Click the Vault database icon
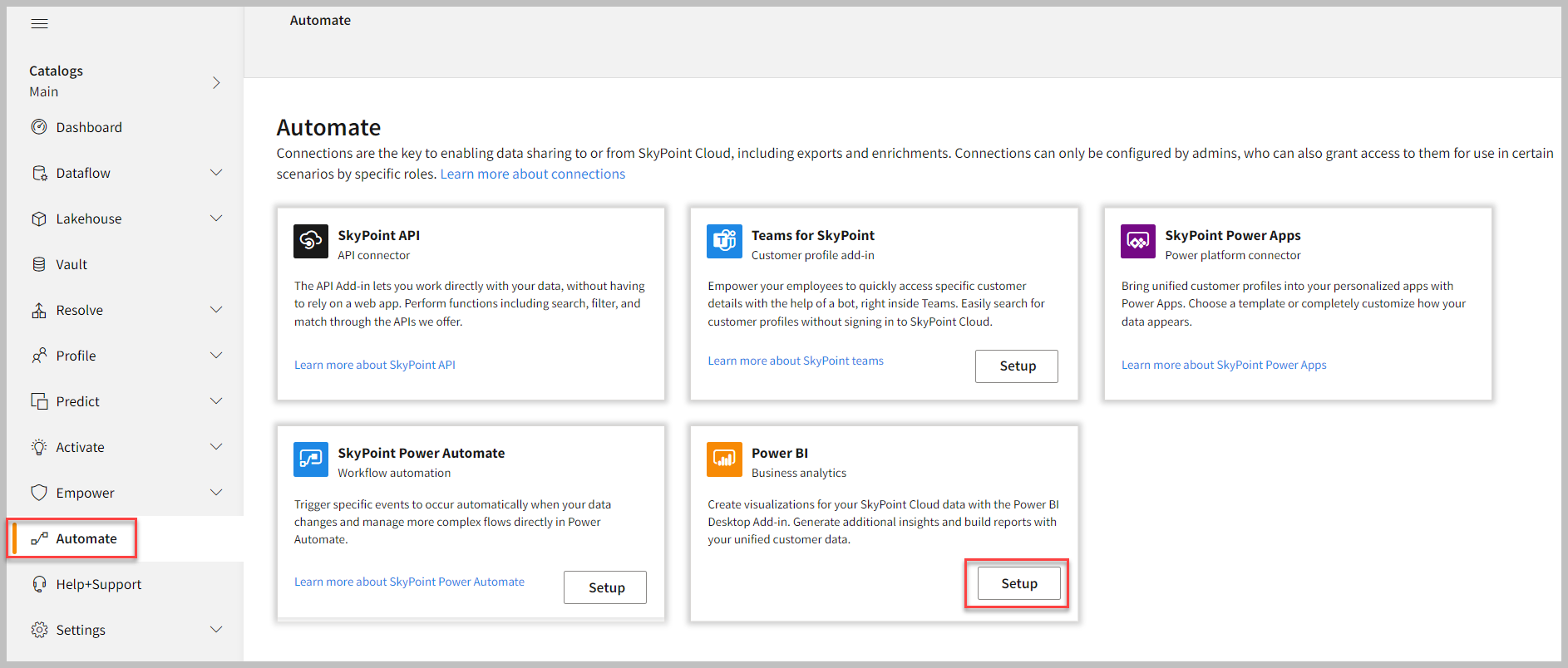The width and height of the screenshot is (1568, 668). [x=39, y=264]
